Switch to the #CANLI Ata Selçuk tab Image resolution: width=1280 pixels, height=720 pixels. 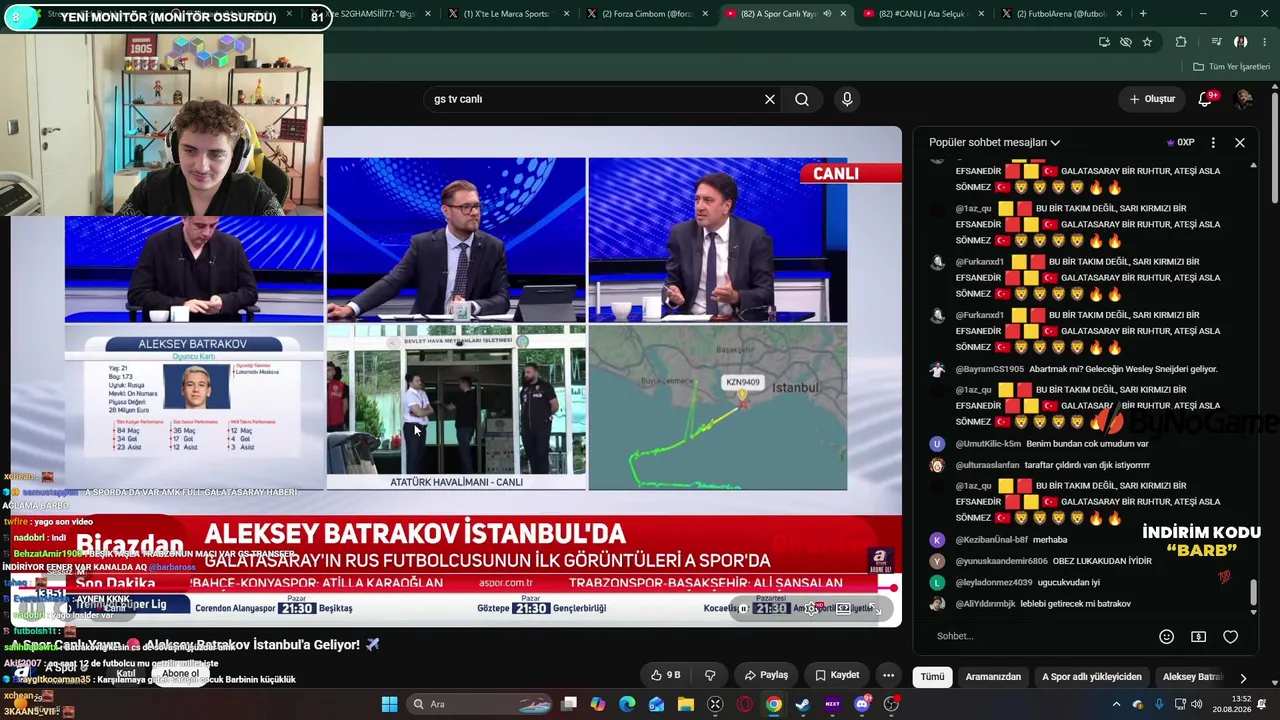tap(925, 14)
